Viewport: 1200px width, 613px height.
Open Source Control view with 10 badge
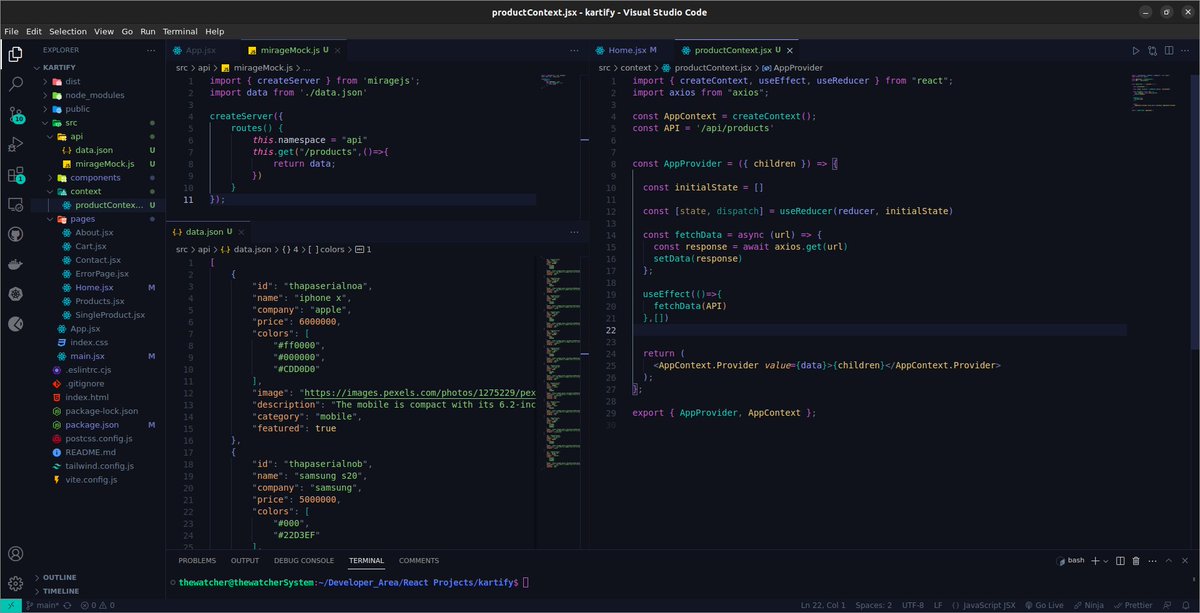[x=15, y=115]
